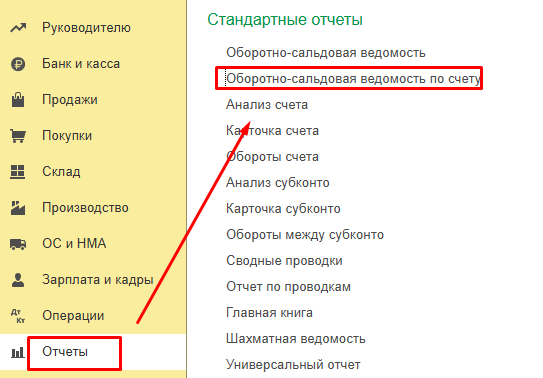543x378 pixels.
Task: Open the Шахматная ведомость report
Action: point(296,339)
